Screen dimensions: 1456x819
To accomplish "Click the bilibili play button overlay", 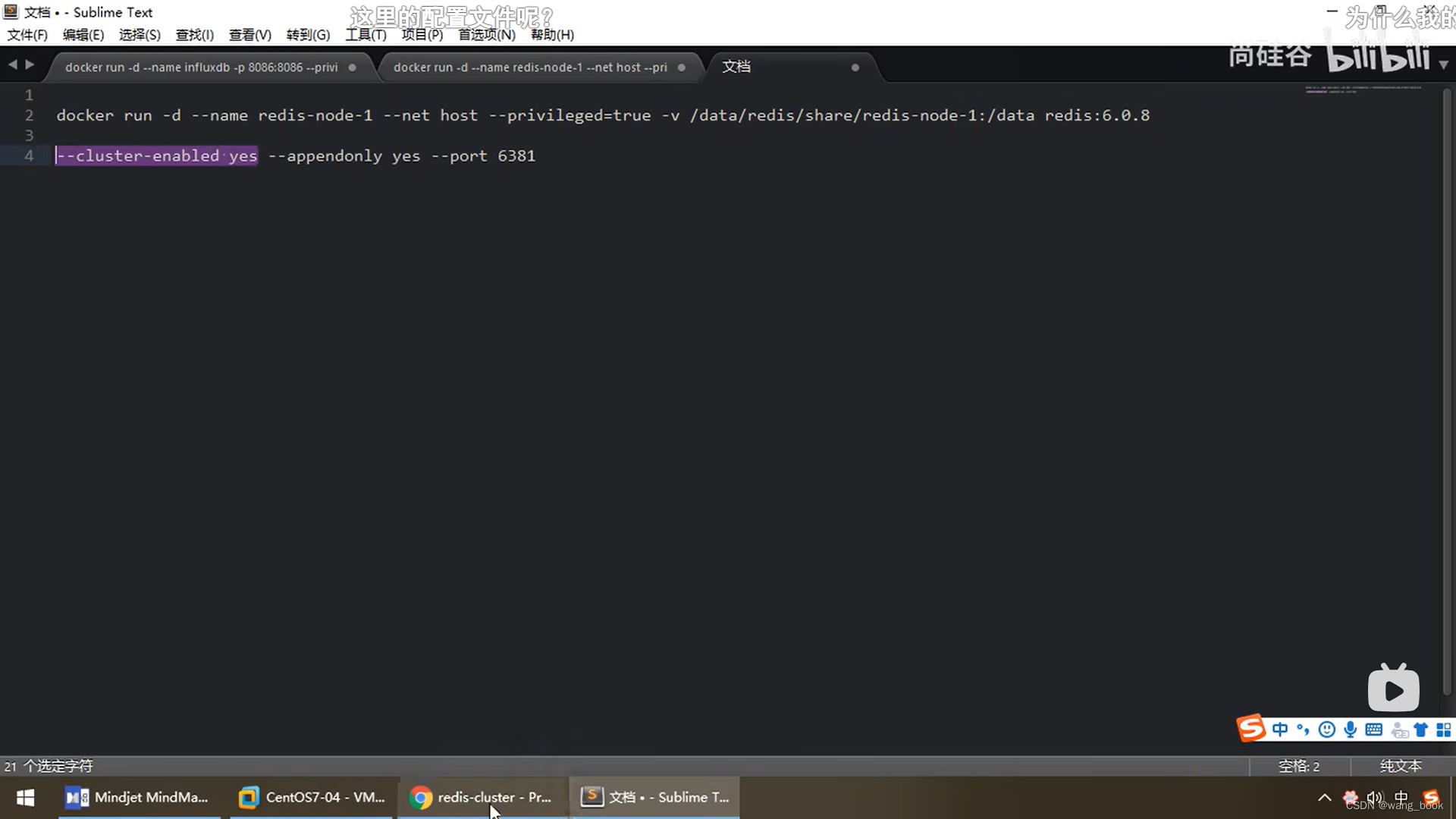I will click(x=1393, y=689).
